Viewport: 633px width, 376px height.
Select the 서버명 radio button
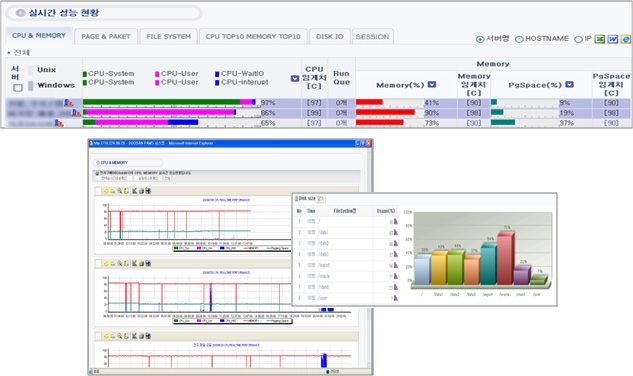tap(480, 39)
